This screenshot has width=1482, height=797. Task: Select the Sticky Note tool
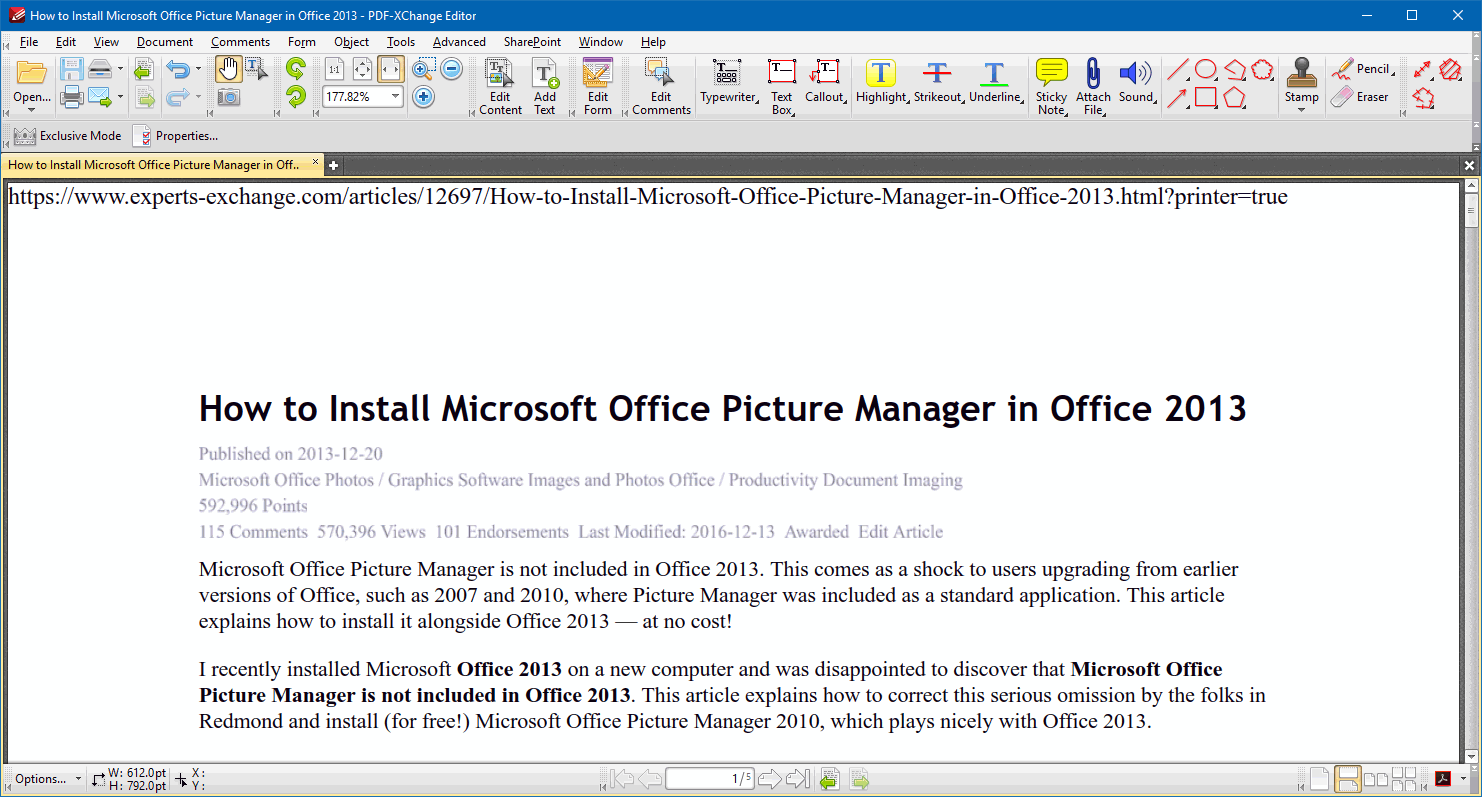tap(1051, 87)
